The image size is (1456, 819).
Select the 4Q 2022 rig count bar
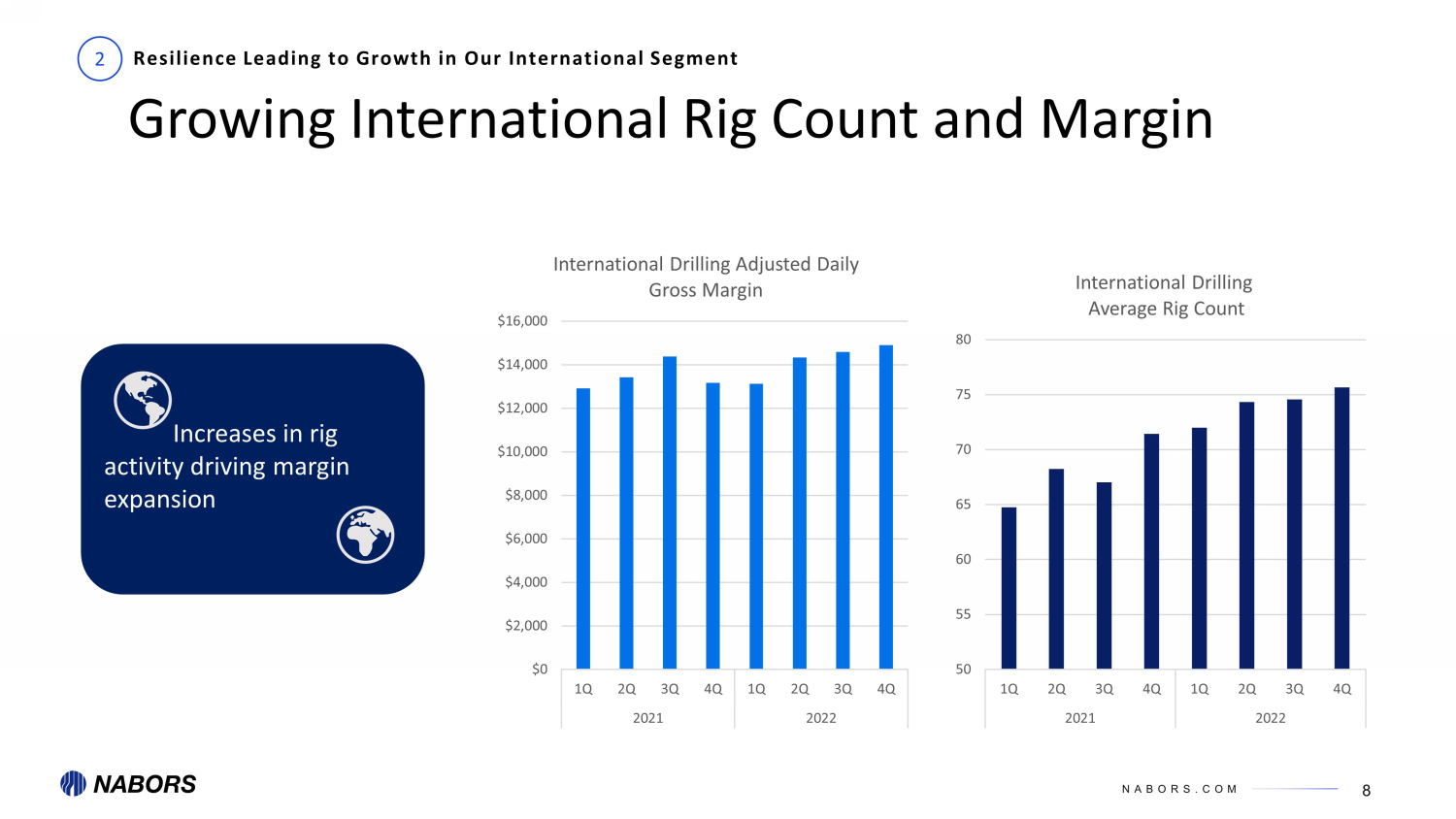tap(1341, 528)
